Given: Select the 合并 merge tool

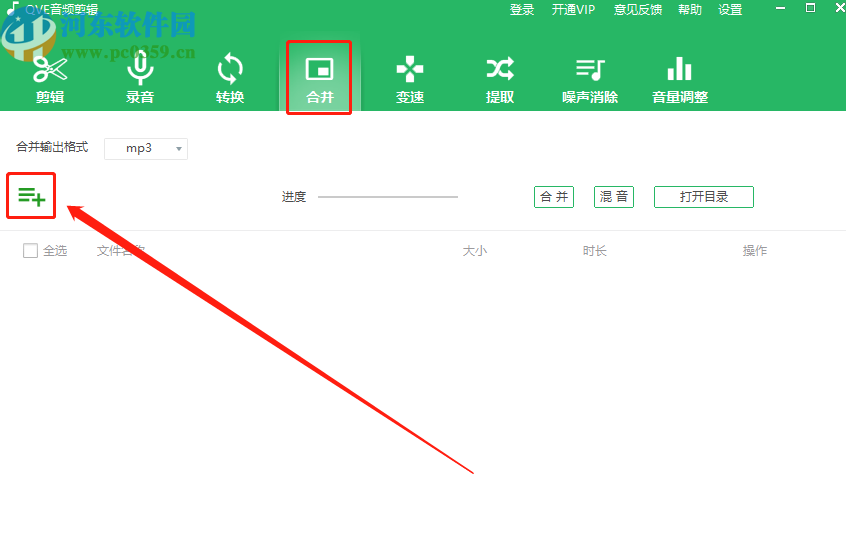Looking at the screenshot, I should coord(319,79).
